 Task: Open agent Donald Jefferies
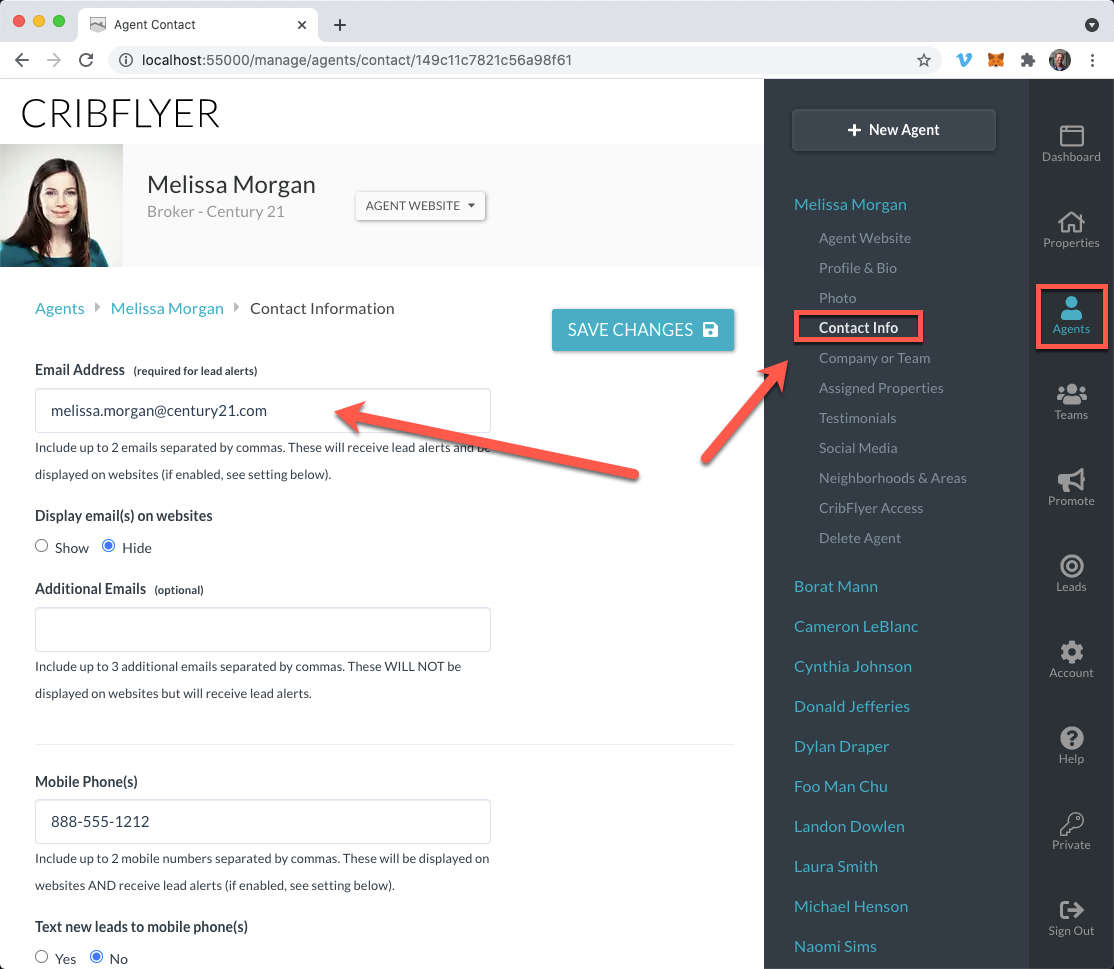pos(851,706)
